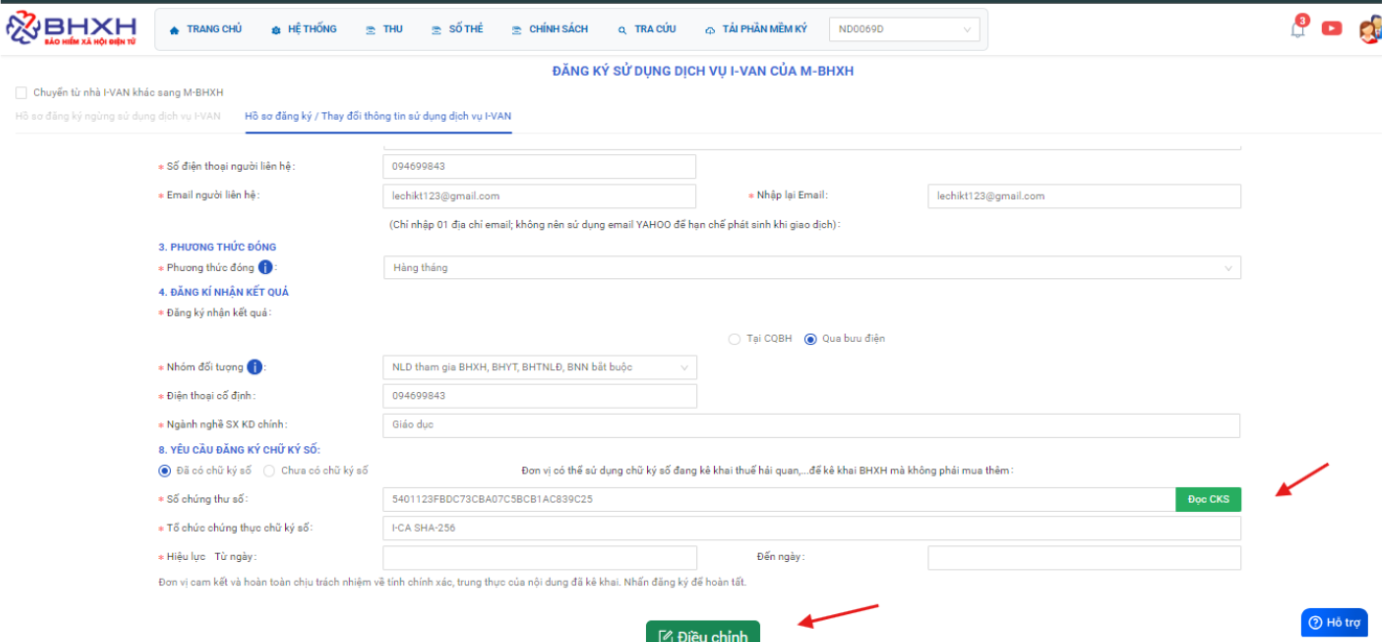Expand the Nhóm đối tượng dropdown
This screenshot has height=642, width=1384.
point(539,367)
